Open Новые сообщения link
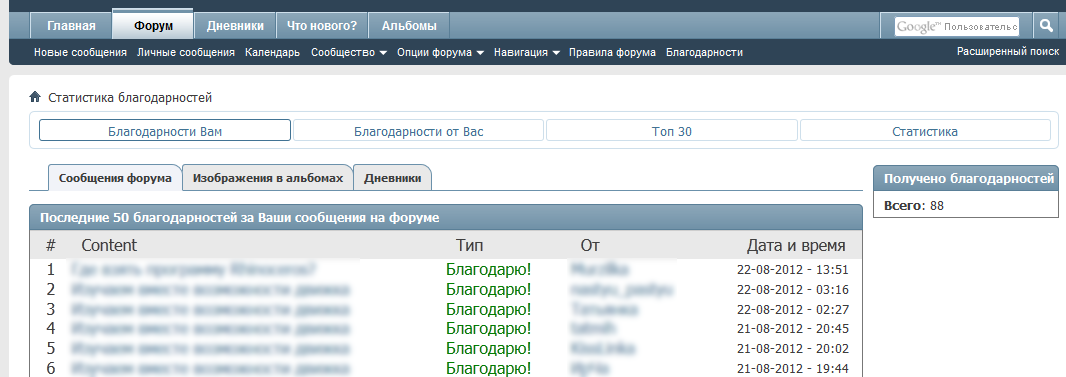This screenshot has height=377, width=1066. click(80, 52)
